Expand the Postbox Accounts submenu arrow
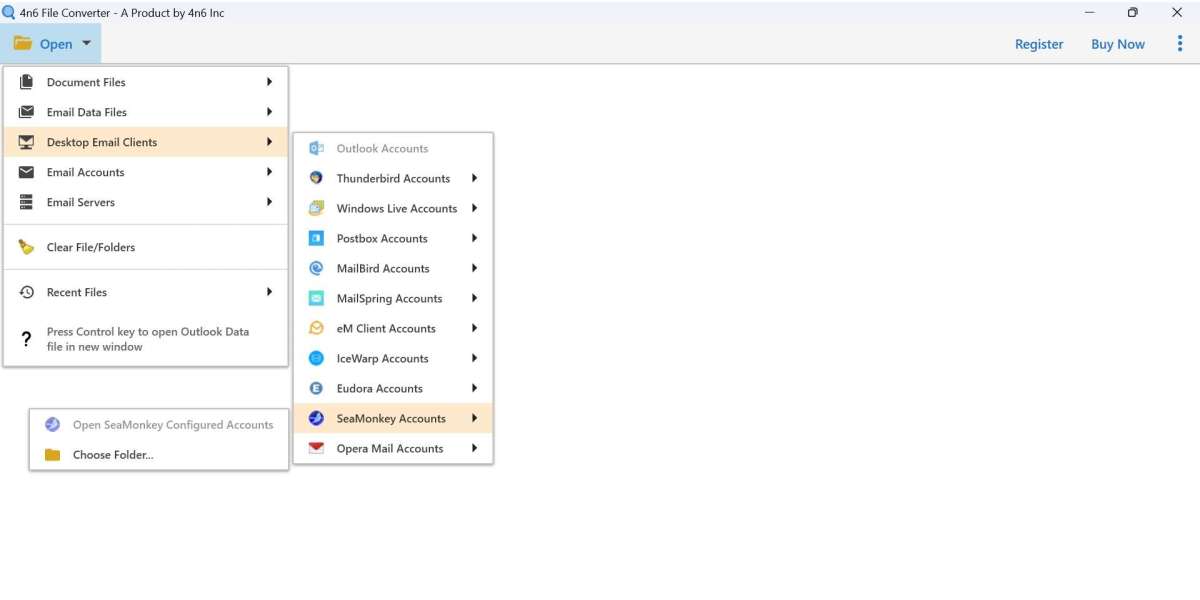 [x=475, y=238]
